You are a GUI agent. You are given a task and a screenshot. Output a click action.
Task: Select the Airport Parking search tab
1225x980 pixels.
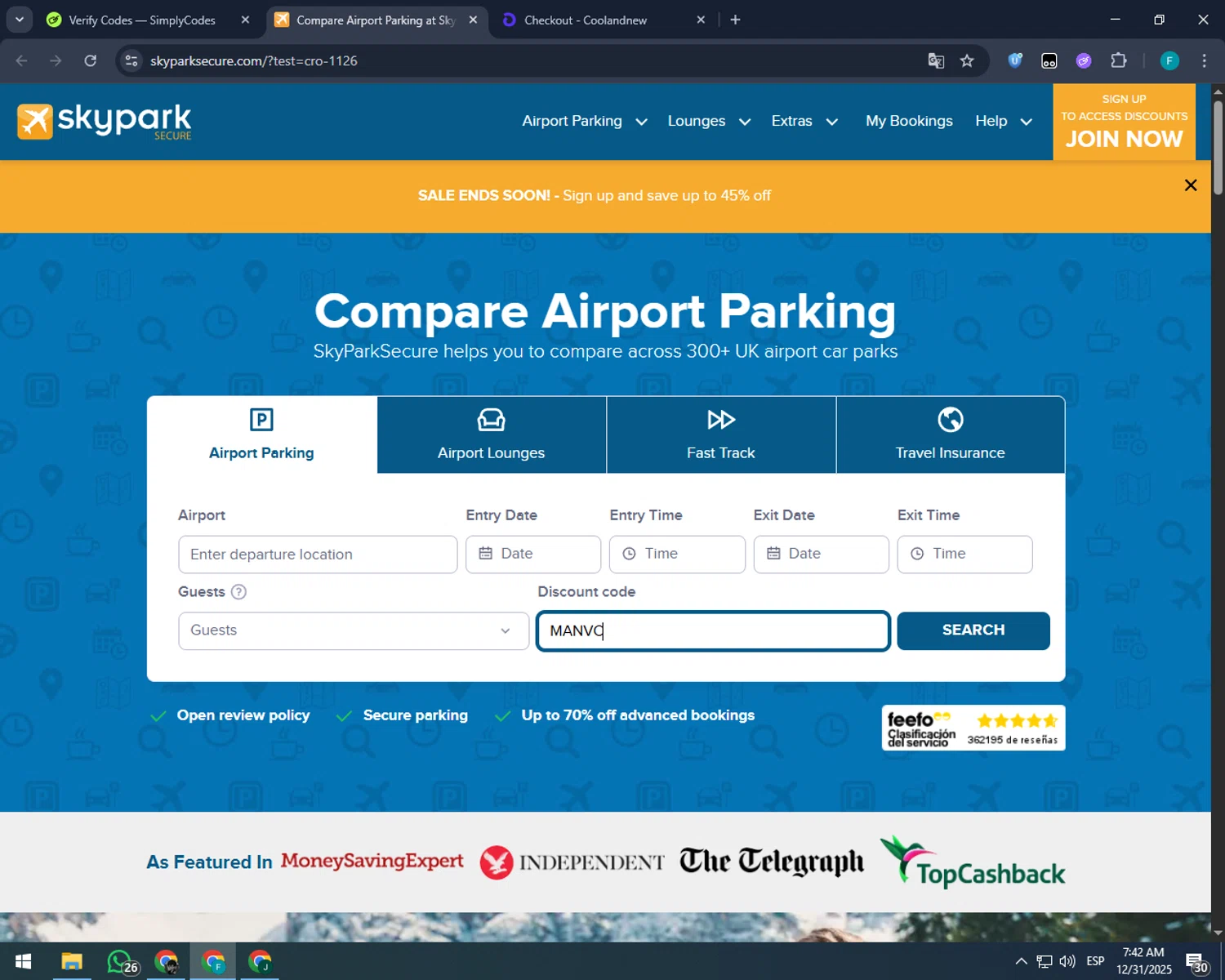(261, 434)
